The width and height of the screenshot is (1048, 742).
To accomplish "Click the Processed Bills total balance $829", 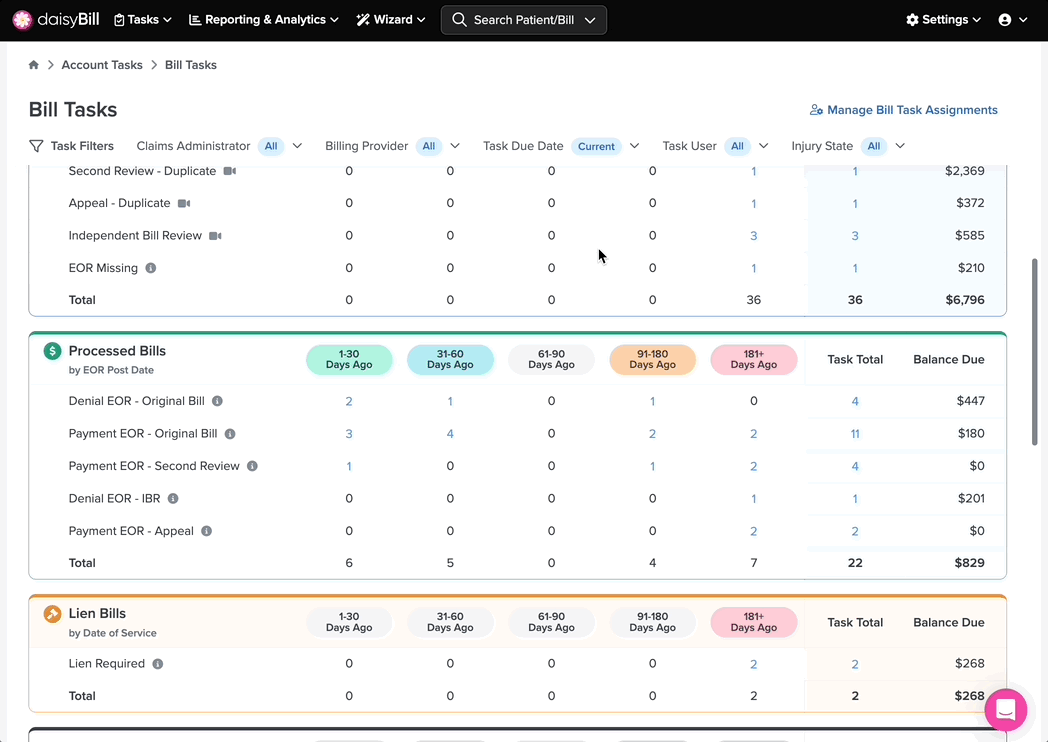I will [x=969, y=563].
